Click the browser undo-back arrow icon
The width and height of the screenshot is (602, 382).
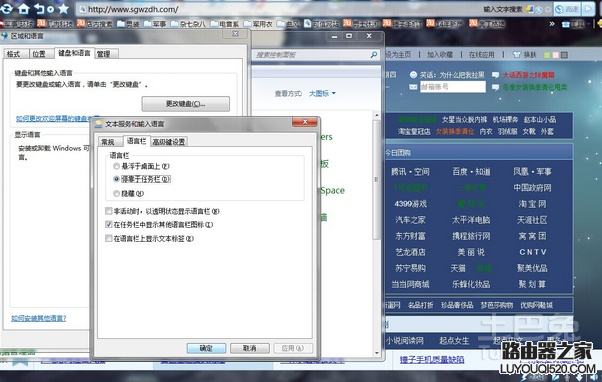(x=39, y=8)
